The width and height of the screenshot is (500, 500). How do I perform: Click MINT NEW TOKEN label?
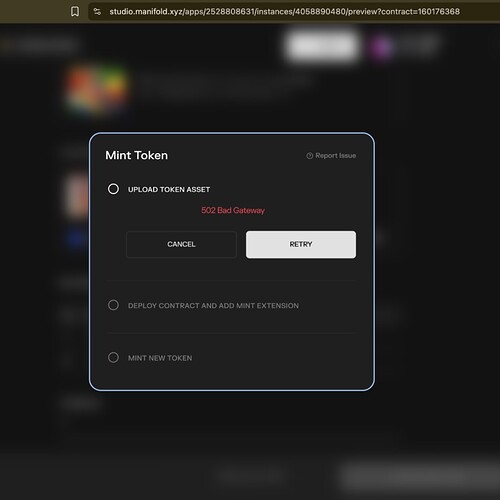tap(160, 358)
